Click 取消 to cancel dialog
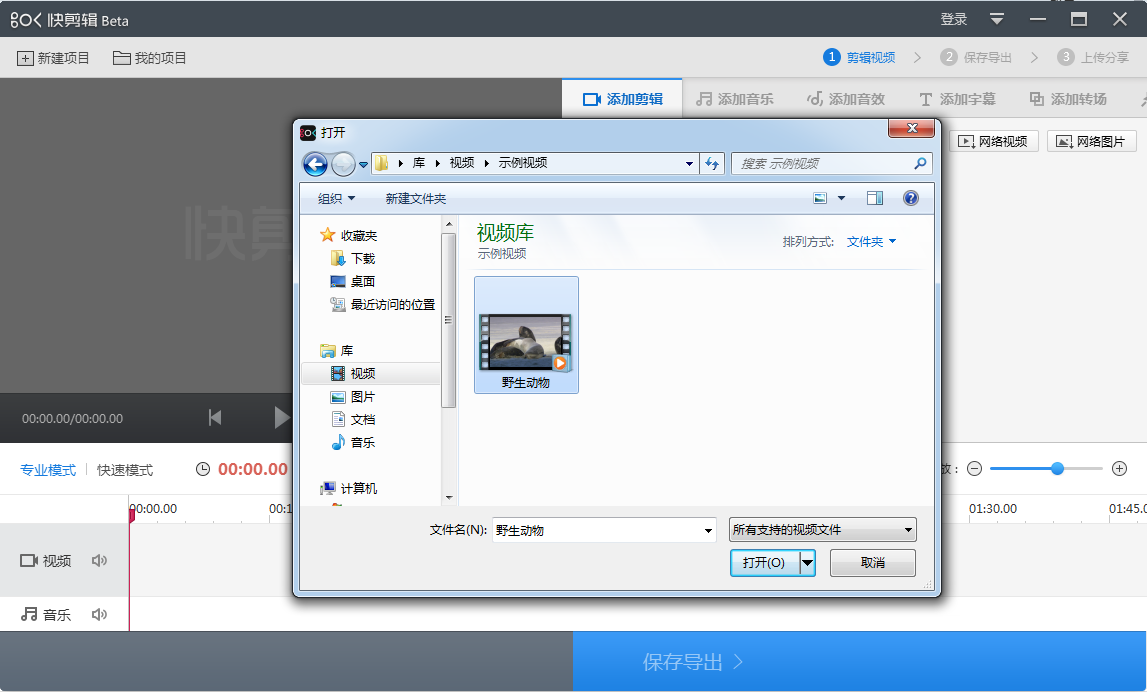Viewport: 1147px width, 692px height. 873,563
